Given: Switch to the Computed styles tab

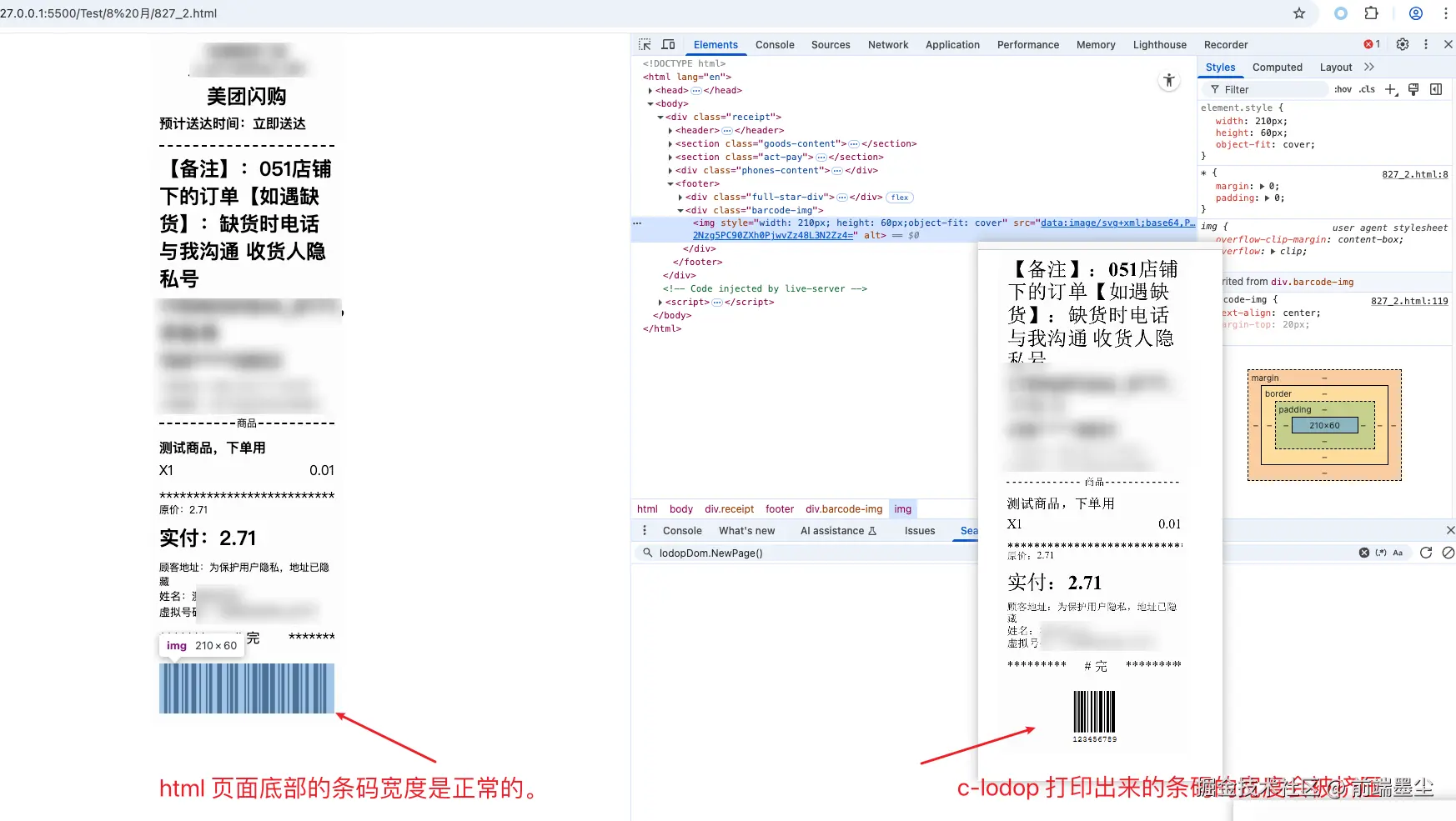Looking at the screenshot, I should [1277, 68].
